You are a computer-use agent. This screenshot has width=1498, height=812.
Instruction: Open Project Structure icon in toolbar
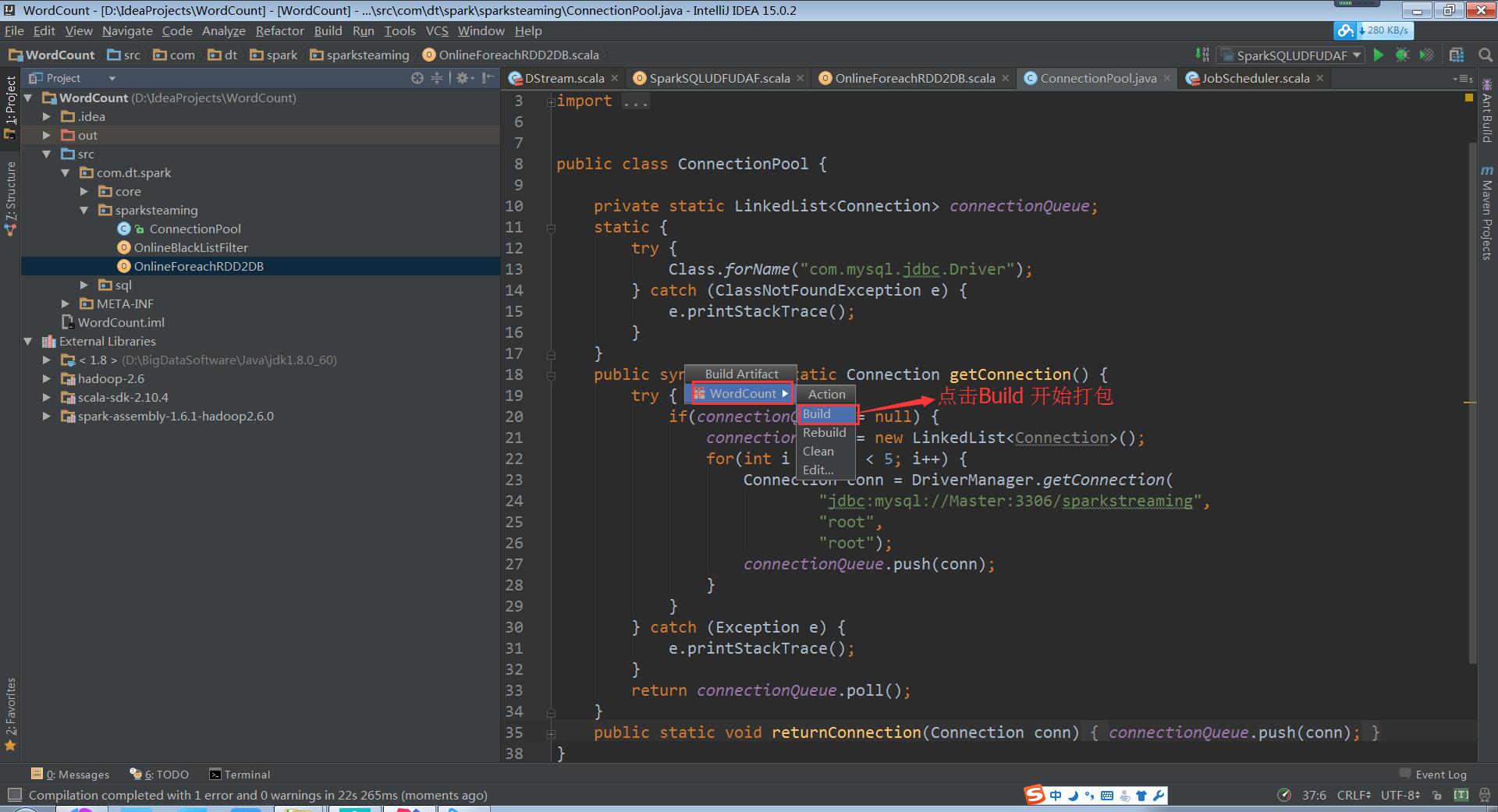pyautogui.click(x=1457, y=55)
